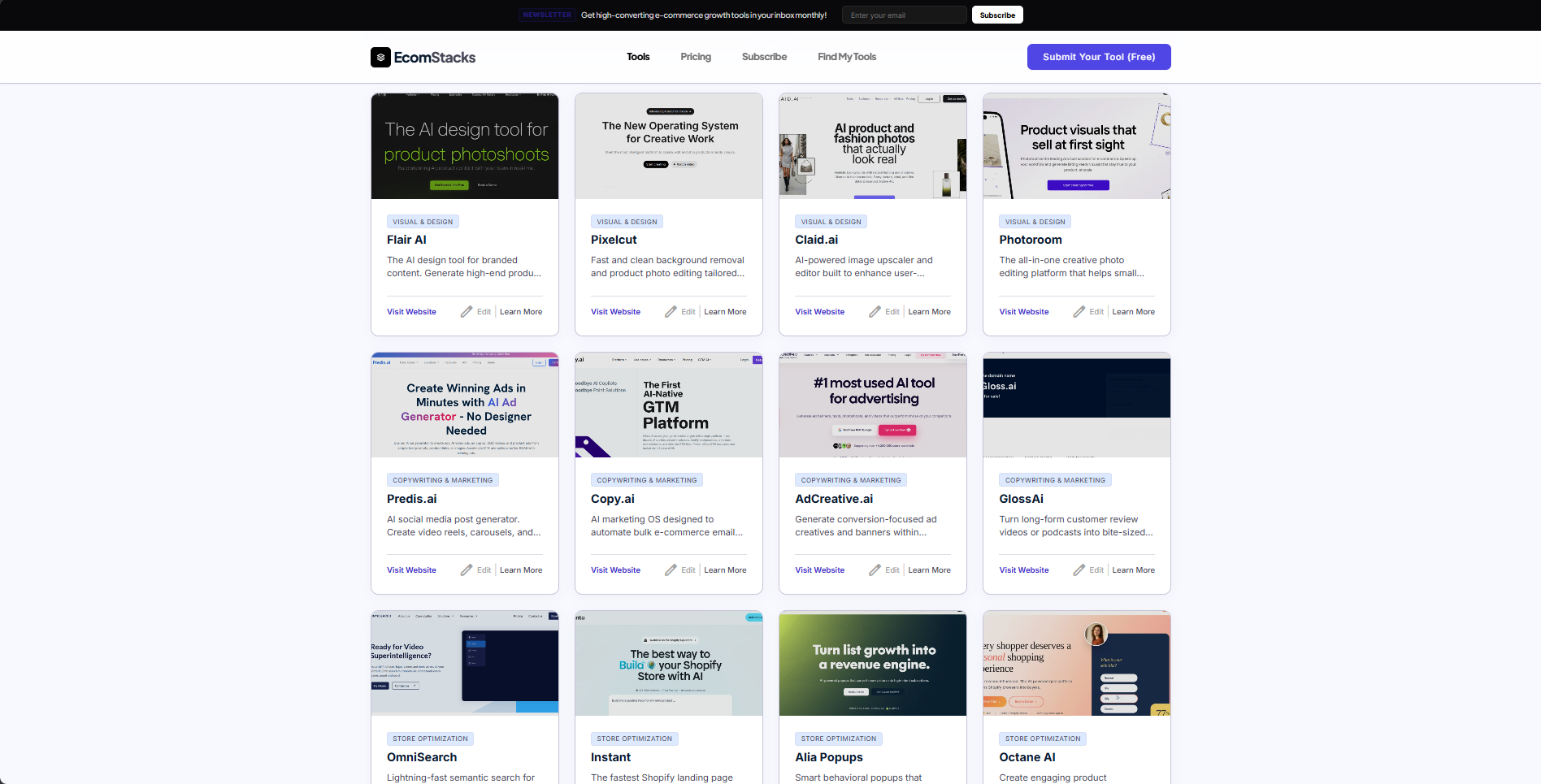Open the Alia Popups preview thumbnail
This screenshot has height=784, width=1541.
click(873, 663)
